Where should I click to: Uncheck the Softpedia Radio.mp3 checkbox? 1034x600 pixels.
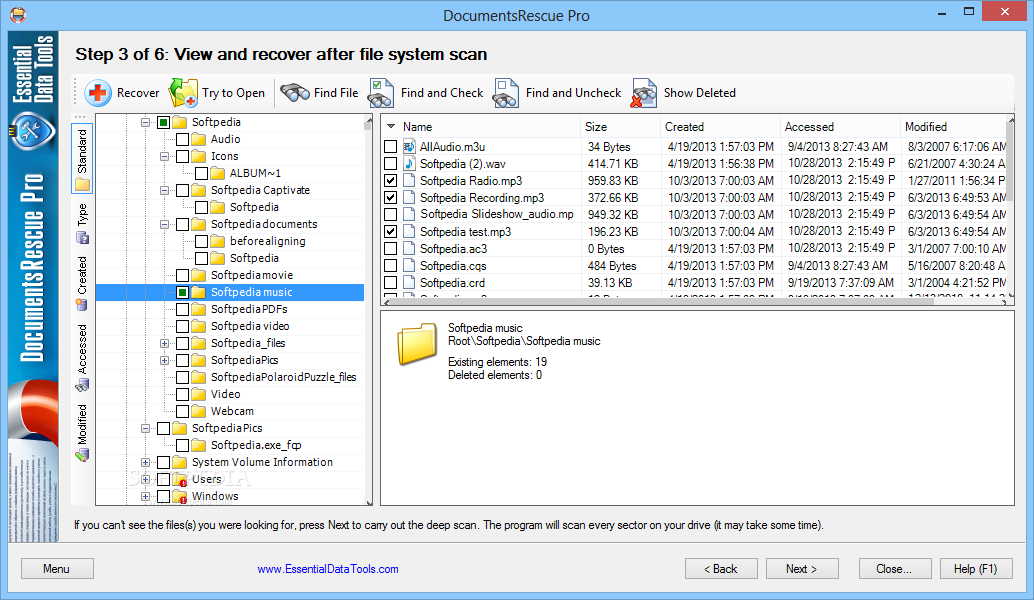tap(390, 181)
